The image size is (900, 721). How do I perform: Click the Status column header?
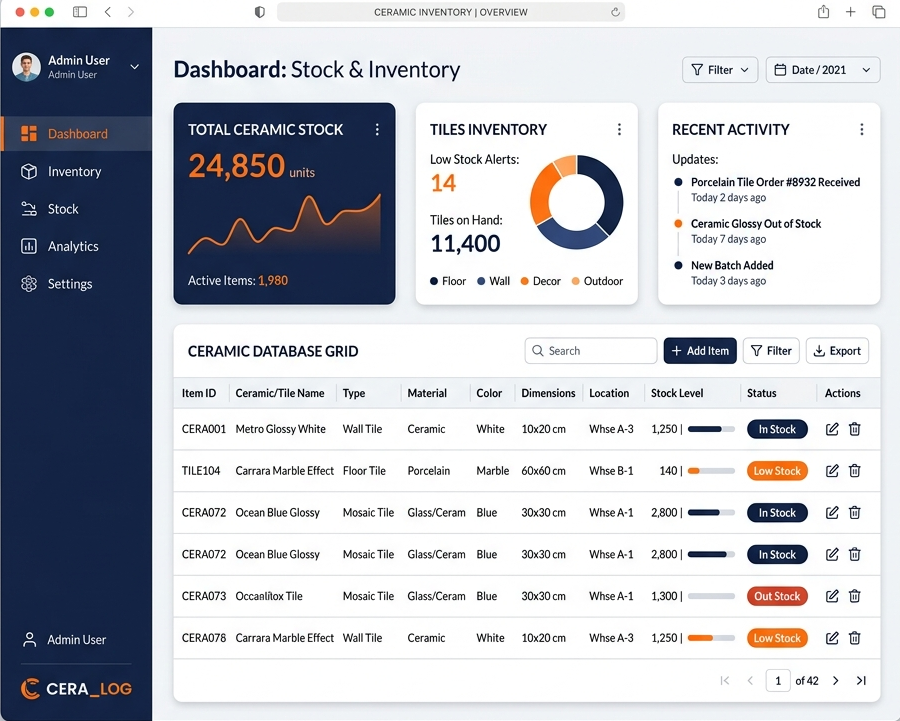(x=761, y=393)
